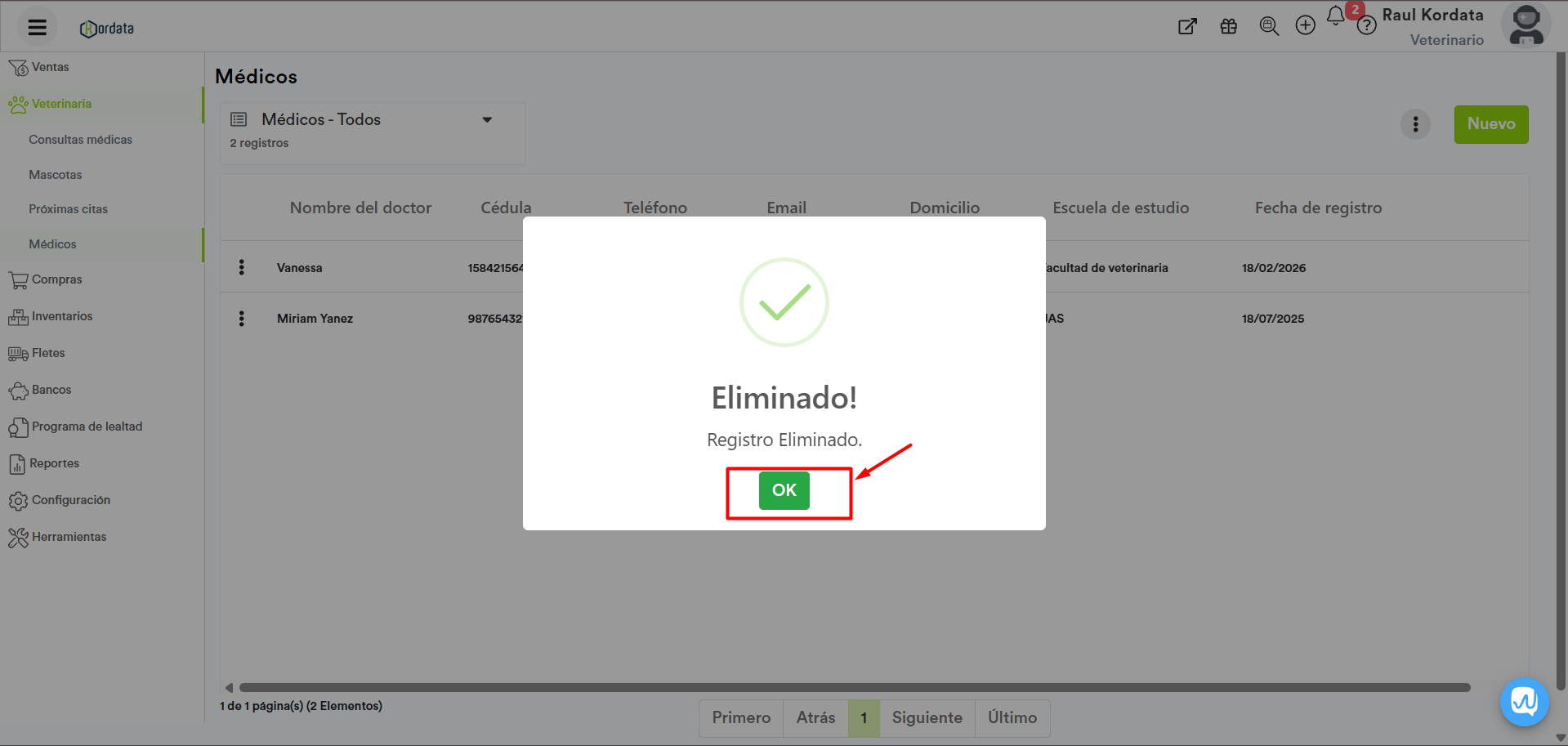
Task: Sort by Nombre del doctor column header
Action: click(x=360, y=208)
